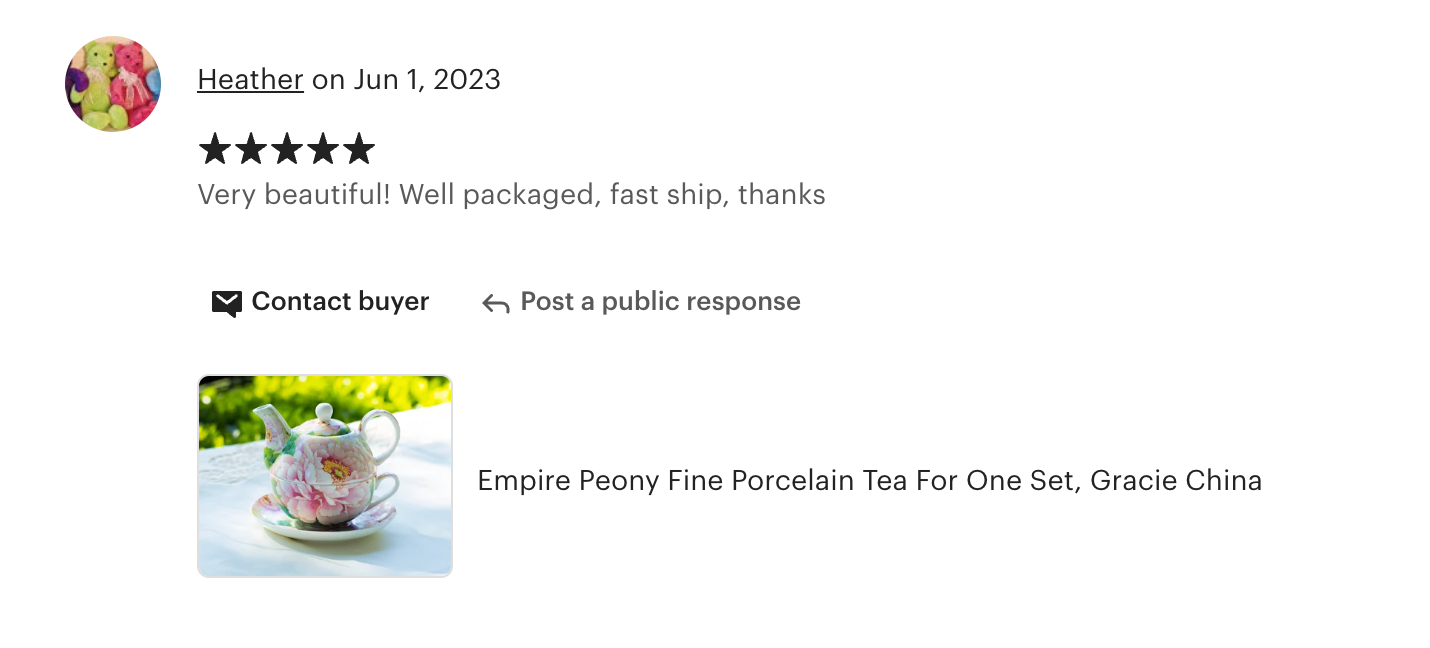The width and height of the screenshot is (1430, 648).
Task: Click the fifth rating star
Action: pyautogui.click(x=358, y=150)
